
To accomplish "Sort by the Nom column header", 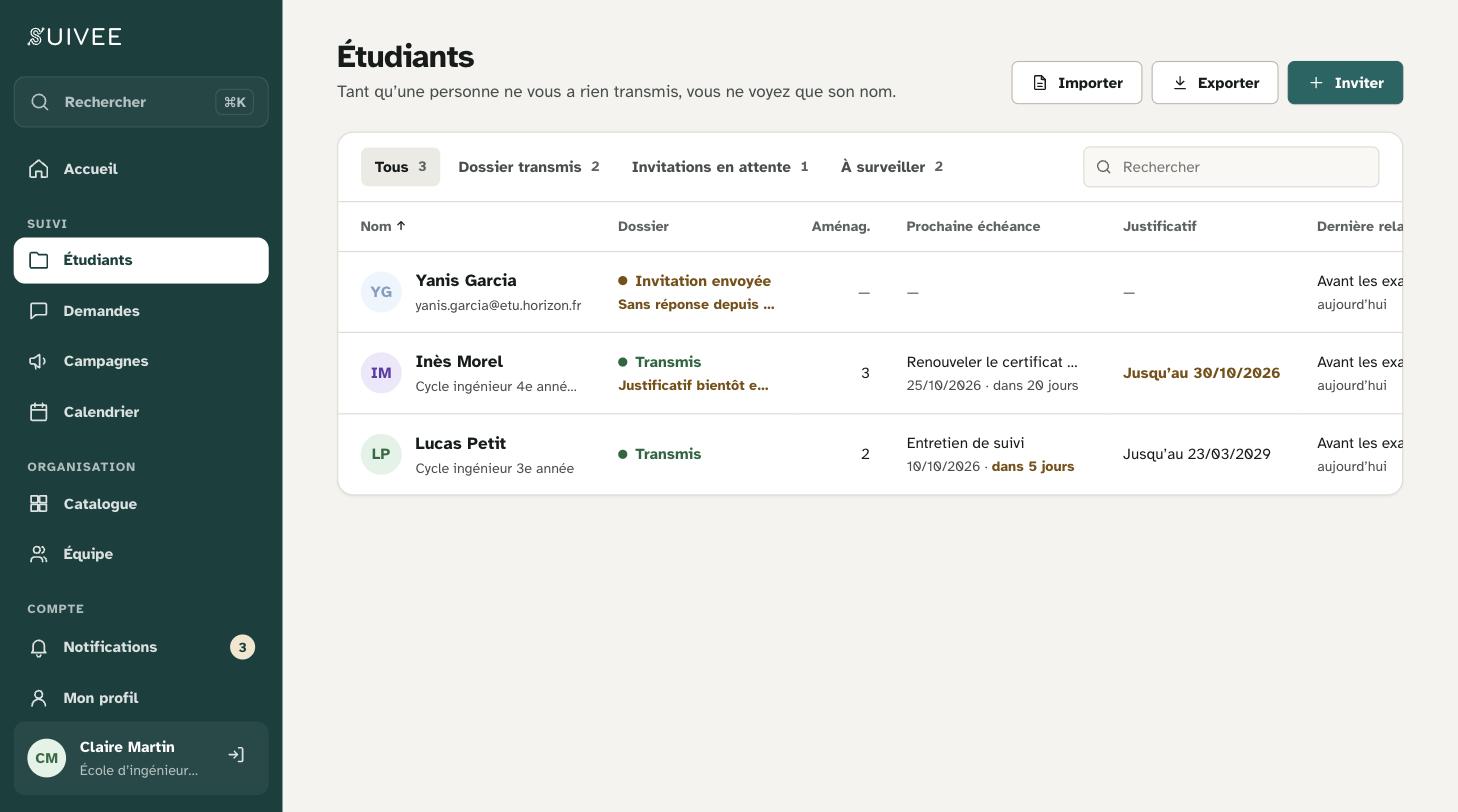I will (383, 226).
